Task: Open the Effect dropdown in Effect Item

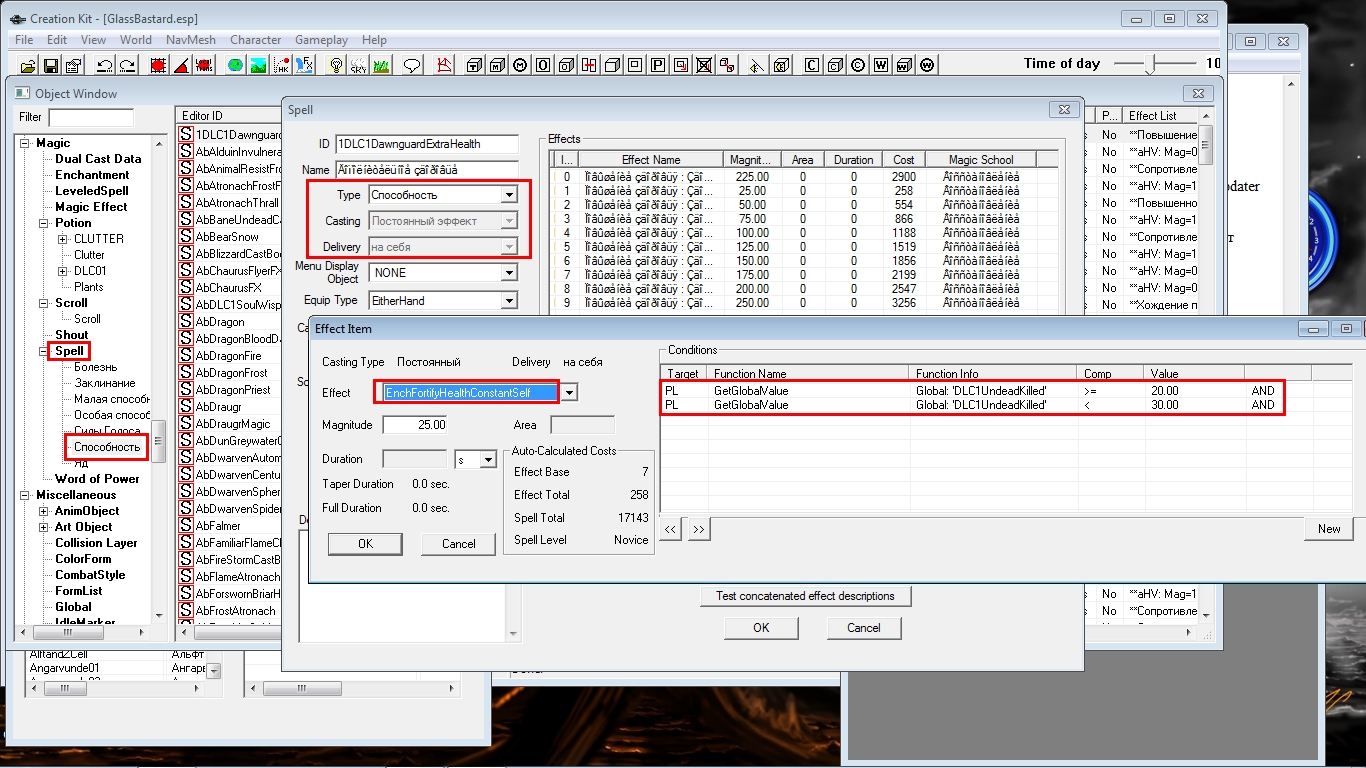Action: [568, 393]
